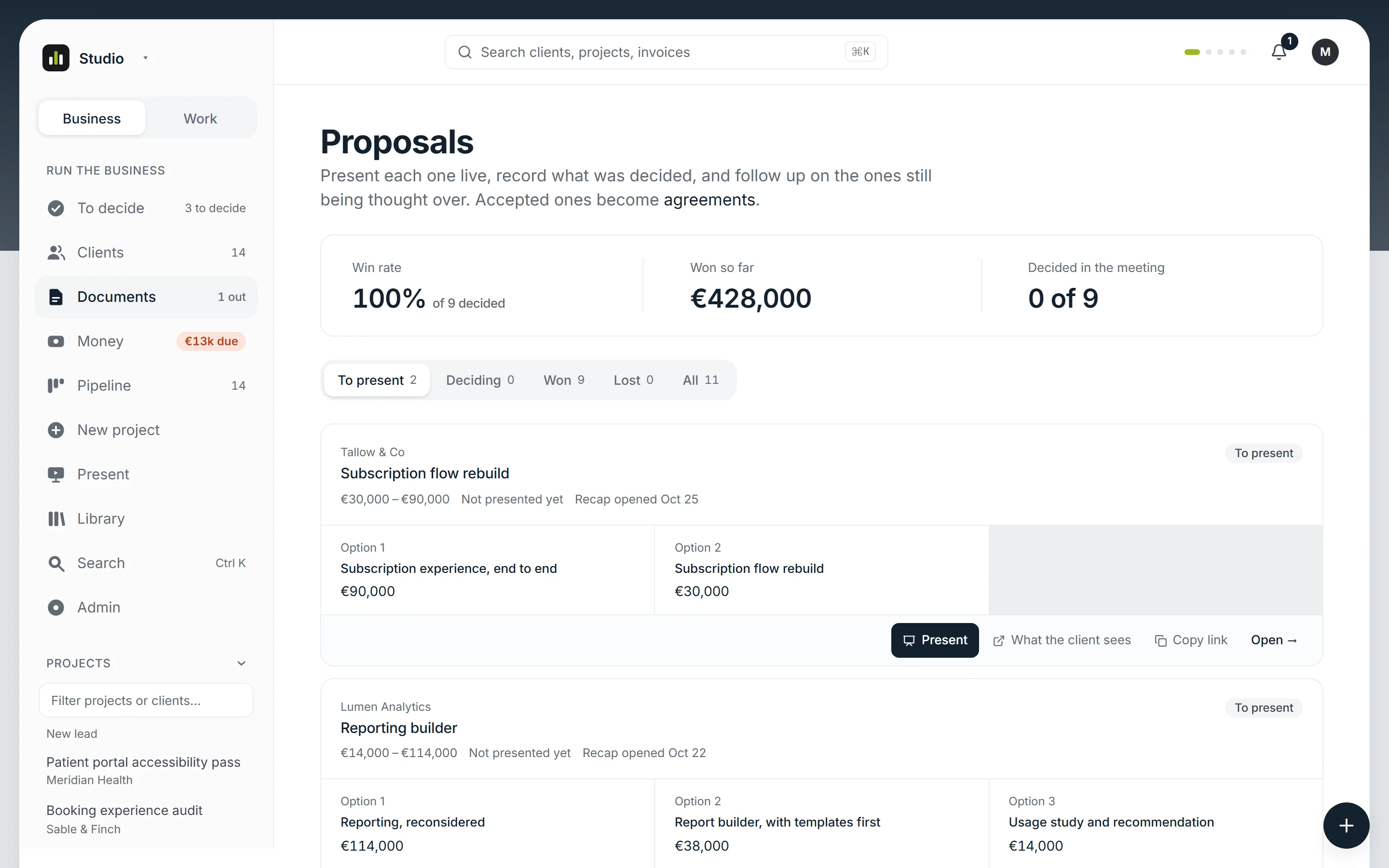This screenshot has width=1389, height=868.
Task: Select the Won tab
Action: pyautogui.click(x=564, y=380)
